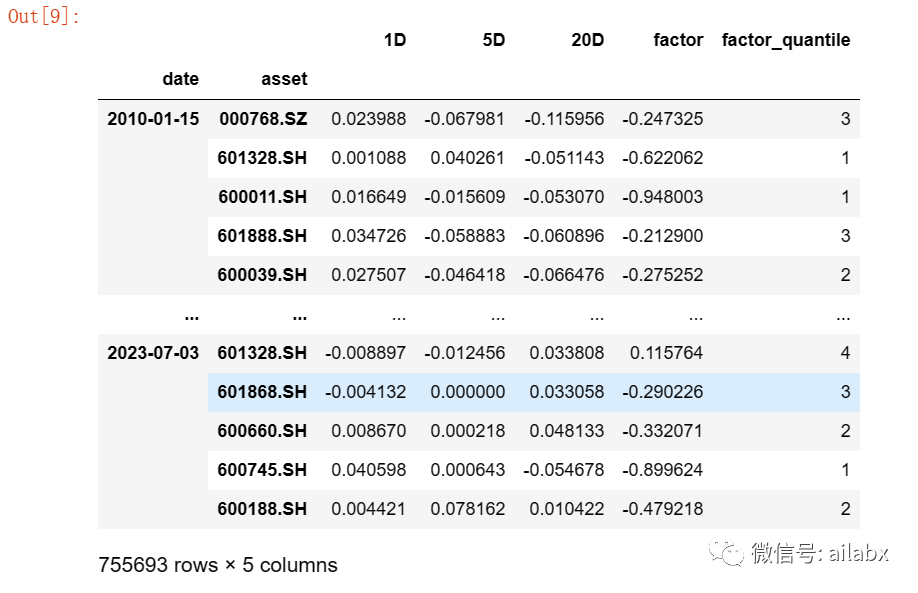Click 5D value -0.058883
The height and width of the screenshot is (593, 918).
[x=464, y=236]
